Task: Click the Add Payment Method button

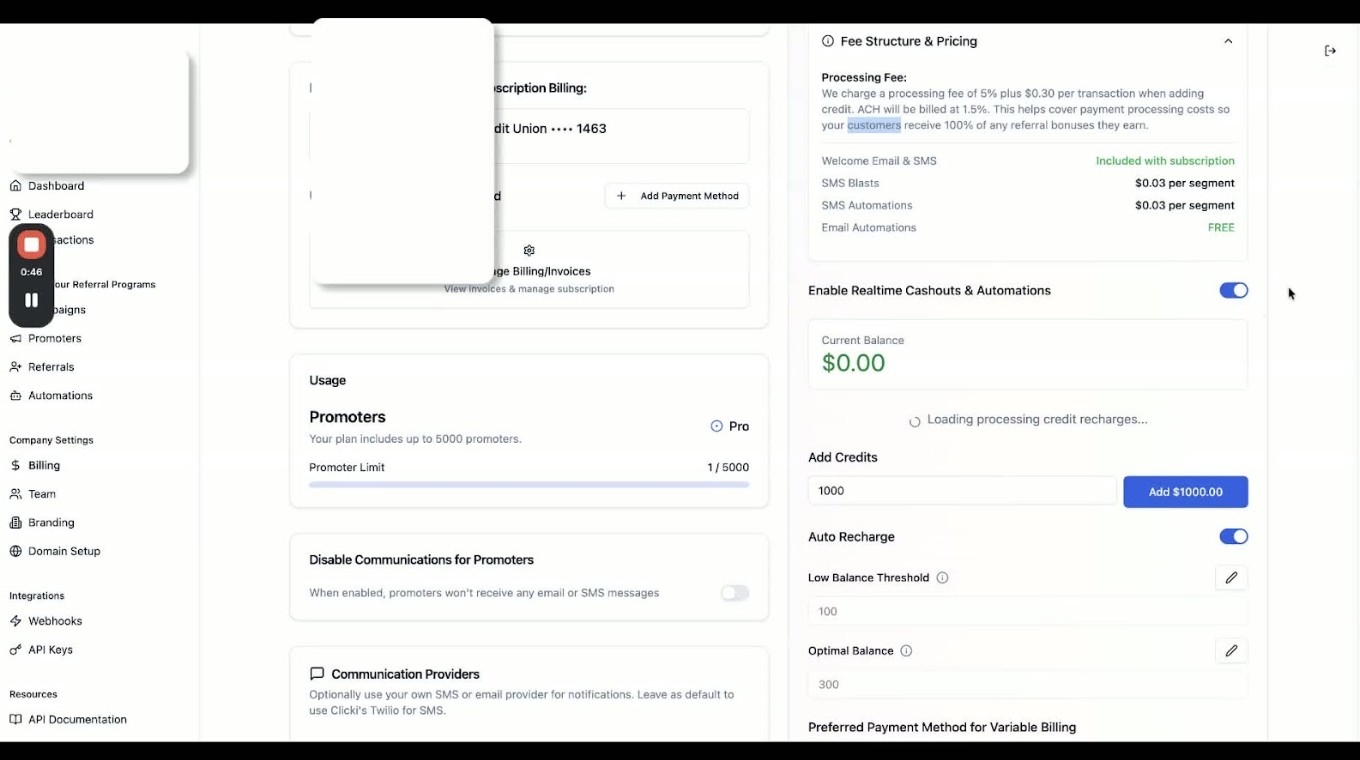Action: pyautogui.click(x=677, y=196)
